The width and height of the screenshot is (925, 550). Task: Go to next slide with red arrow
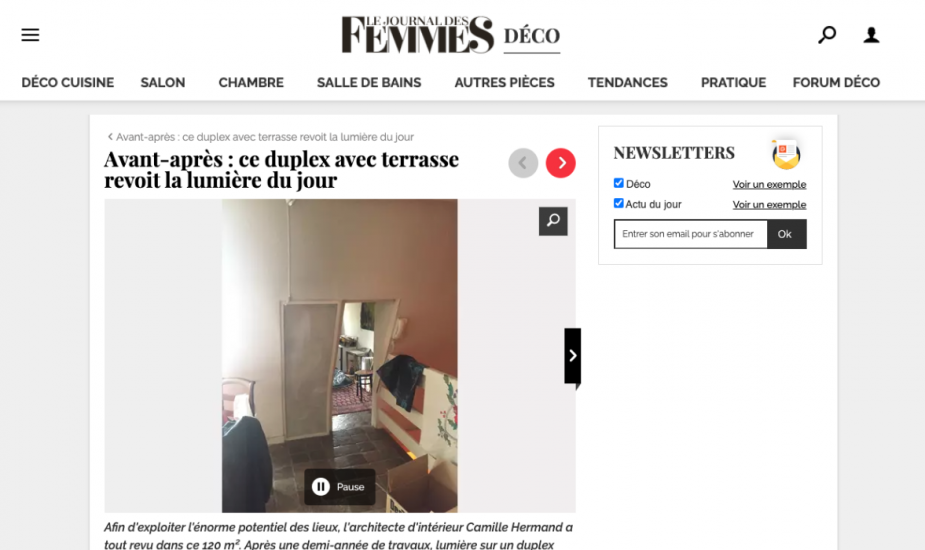tap(560, 163)
